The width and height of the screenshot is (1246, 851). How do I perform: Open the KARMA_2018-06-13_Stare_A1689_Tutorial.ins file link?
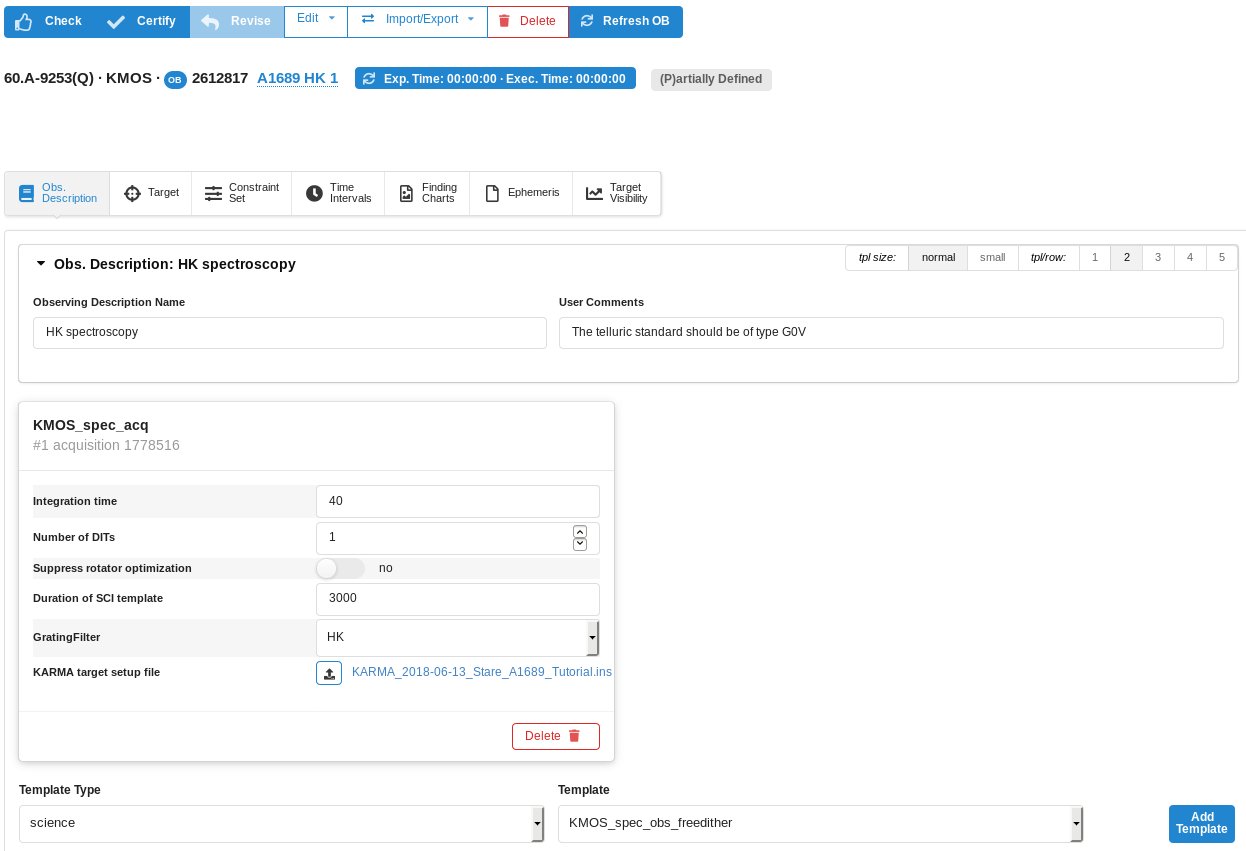coord(481,672)
